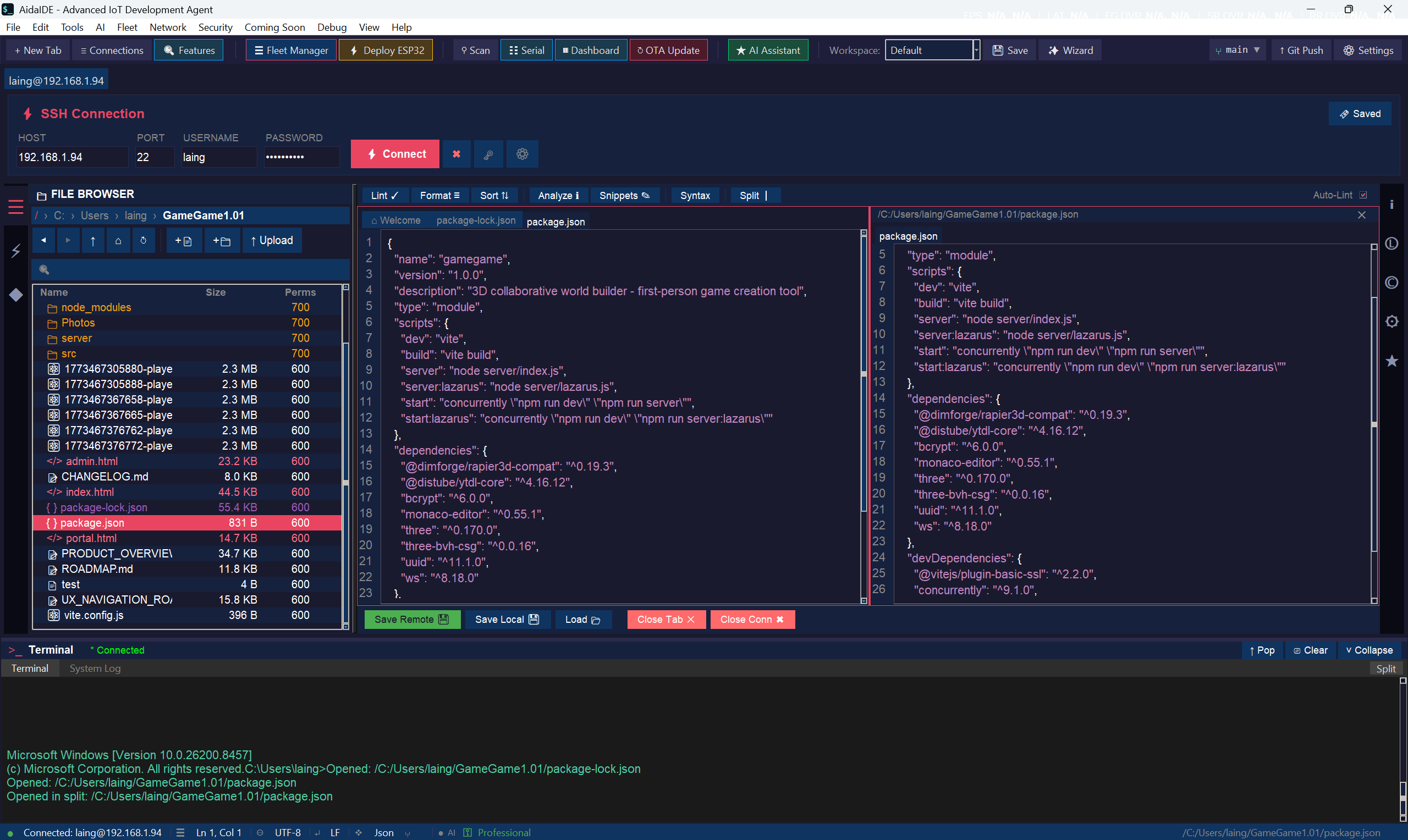Click the UTF-8 encoding status item
Viewport: 1408px width, 840px height.
pyautogui.click(x=288, y=832)
